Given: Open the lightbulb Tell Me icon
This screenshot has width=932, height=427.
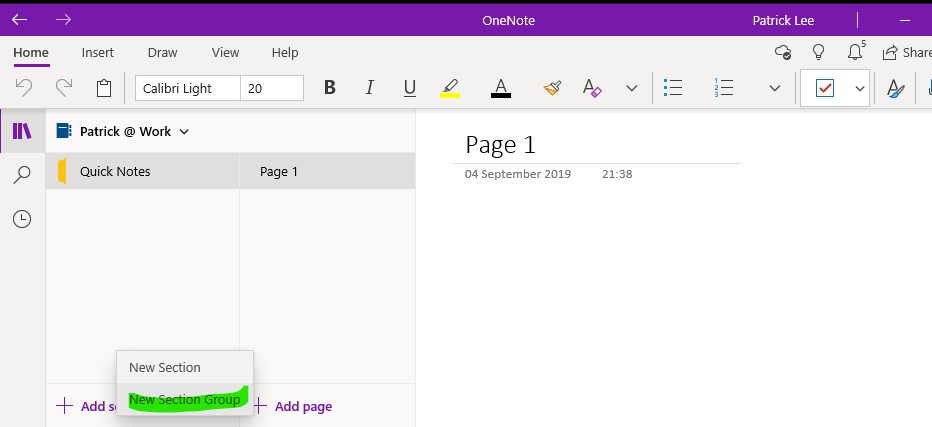Looking at the screenshot, I should click(x=818, y=52).
